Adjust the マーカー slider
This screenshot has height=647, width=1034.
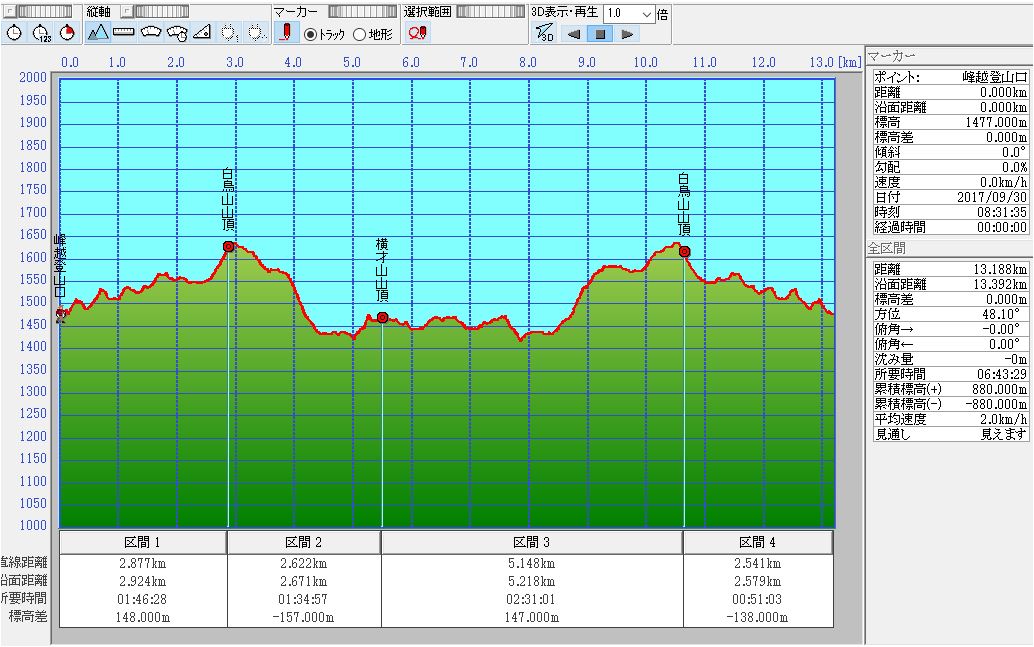pos(363,12)
